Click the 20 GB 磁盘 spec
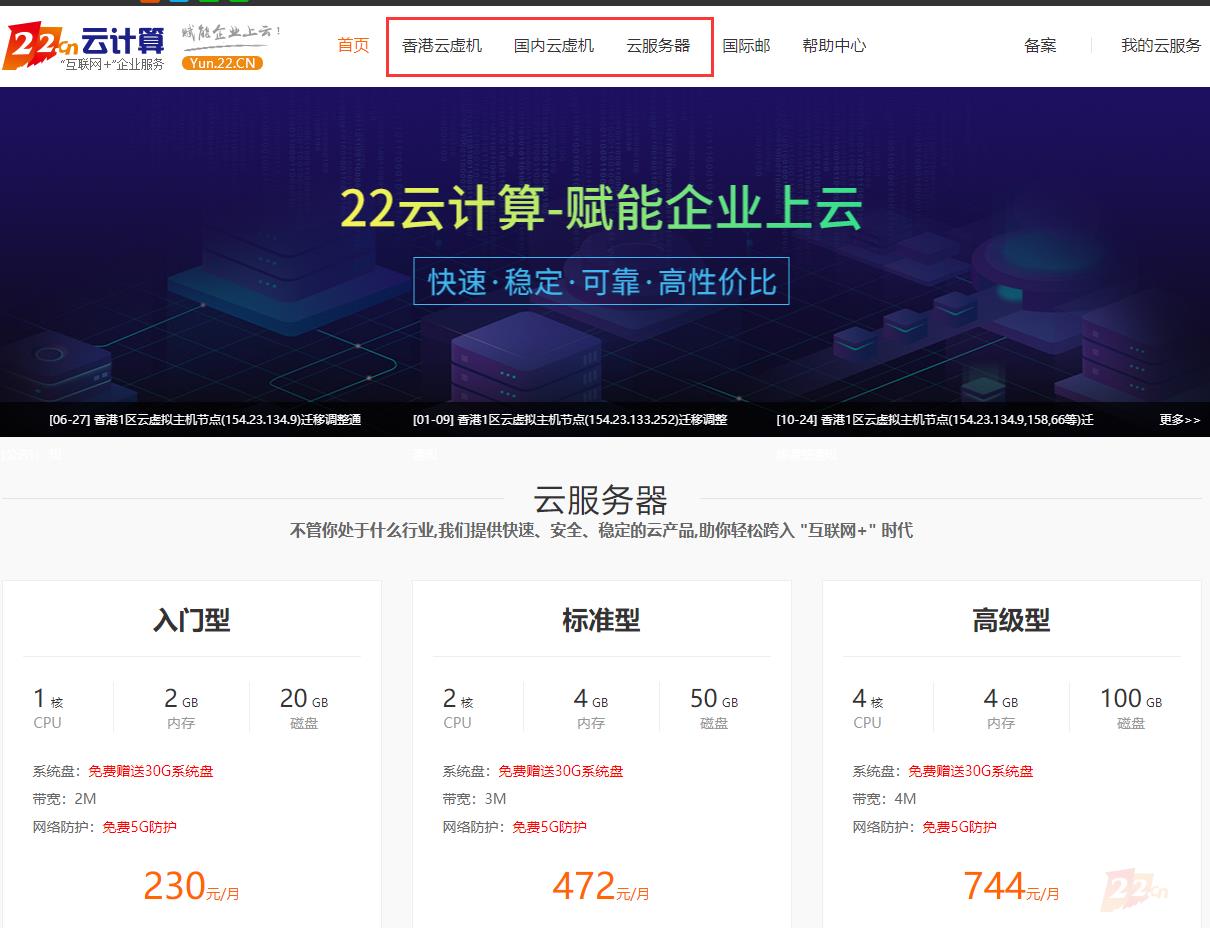The width and height of the screenshot is (1210, 928). coord(304,708)
